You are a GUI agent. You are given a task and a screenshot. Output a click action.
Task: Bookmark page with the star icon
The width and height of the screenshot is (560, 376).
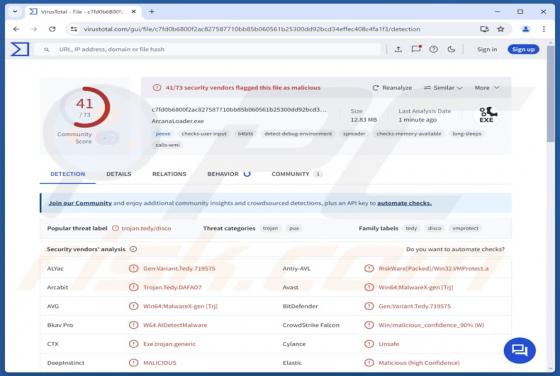(501, 29)
